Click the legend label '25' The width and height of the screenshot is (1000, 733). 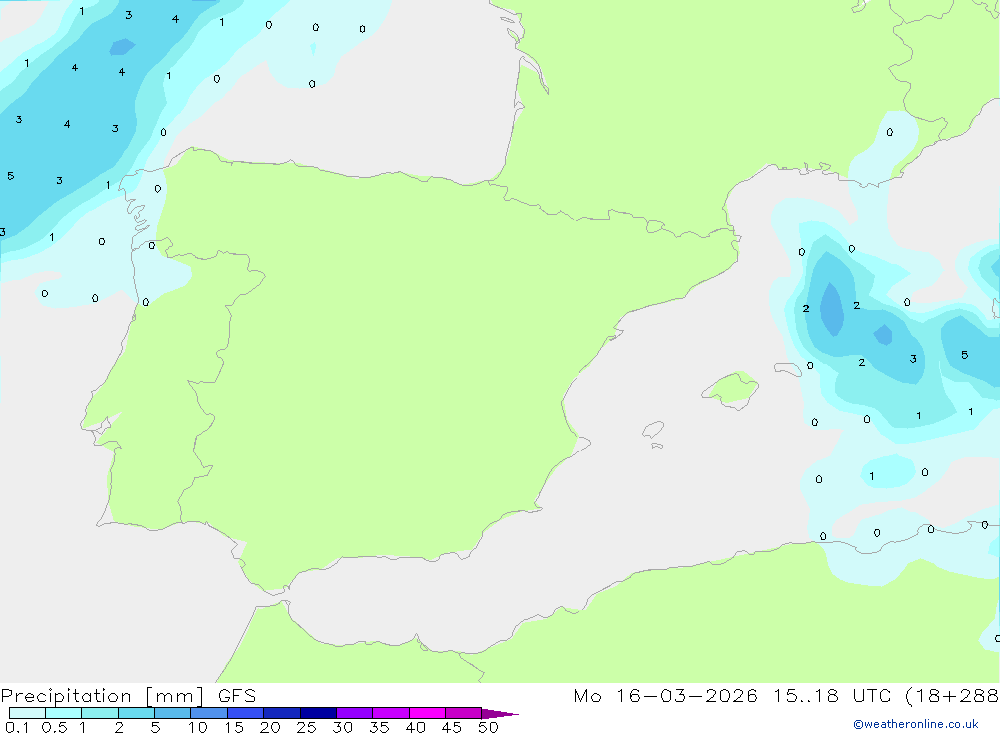[x=306, y=727]
